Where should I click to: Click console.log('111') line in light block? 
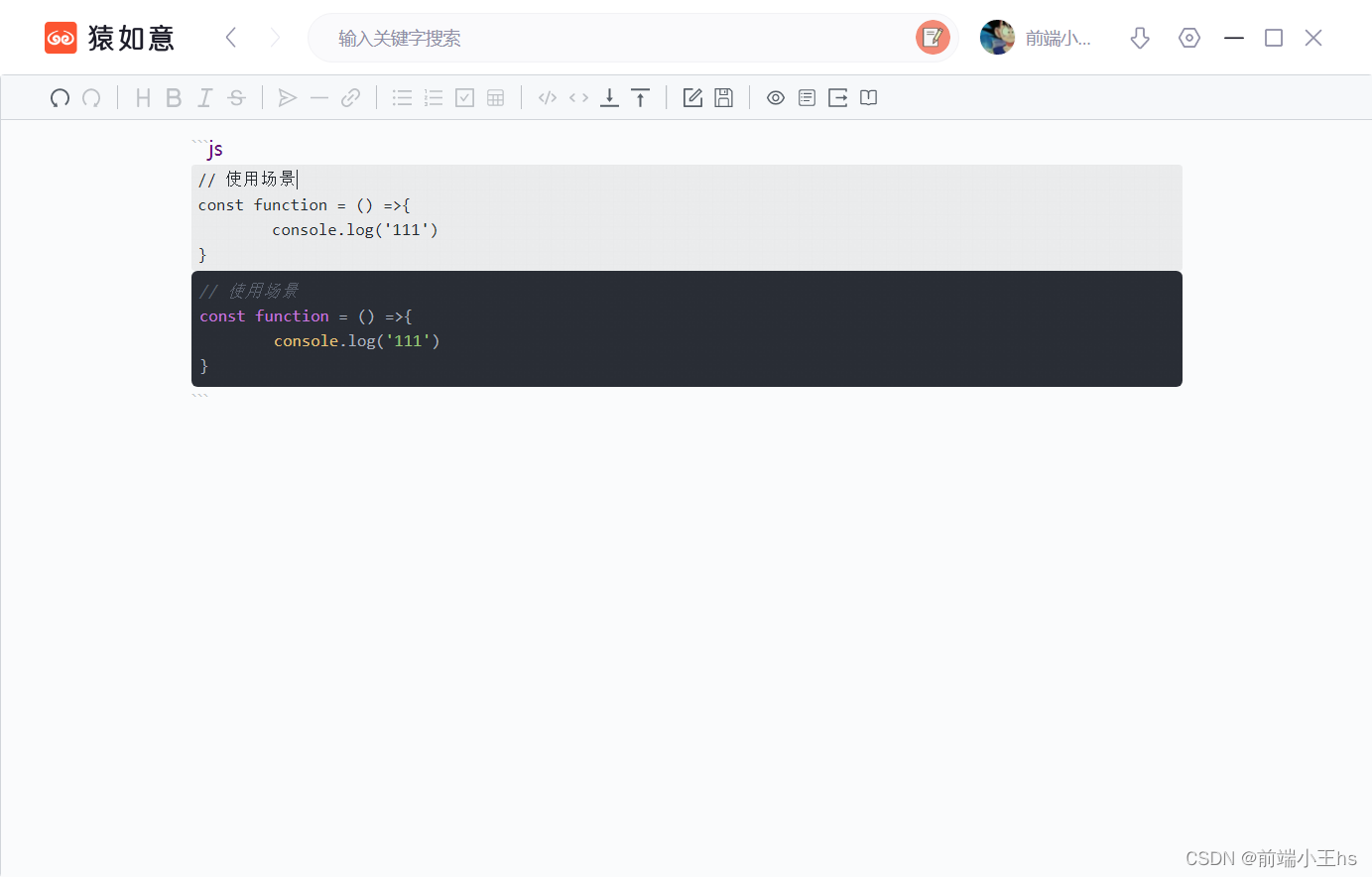(355, 230)
